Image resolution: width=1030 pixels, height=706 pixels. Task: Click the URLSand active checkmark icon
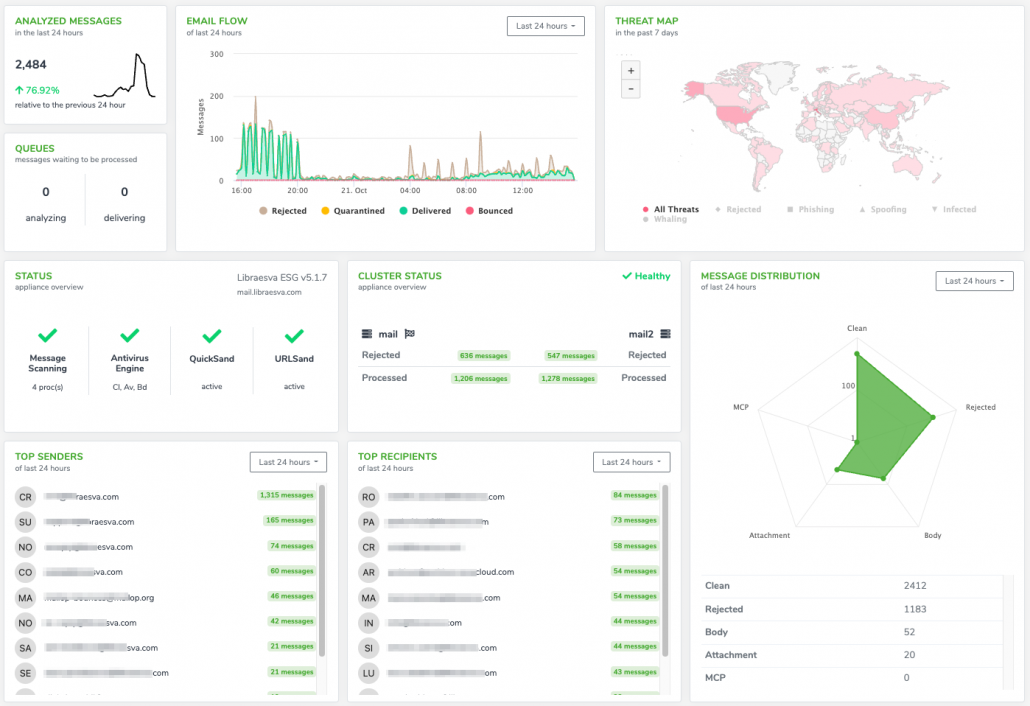click(293, 336)
